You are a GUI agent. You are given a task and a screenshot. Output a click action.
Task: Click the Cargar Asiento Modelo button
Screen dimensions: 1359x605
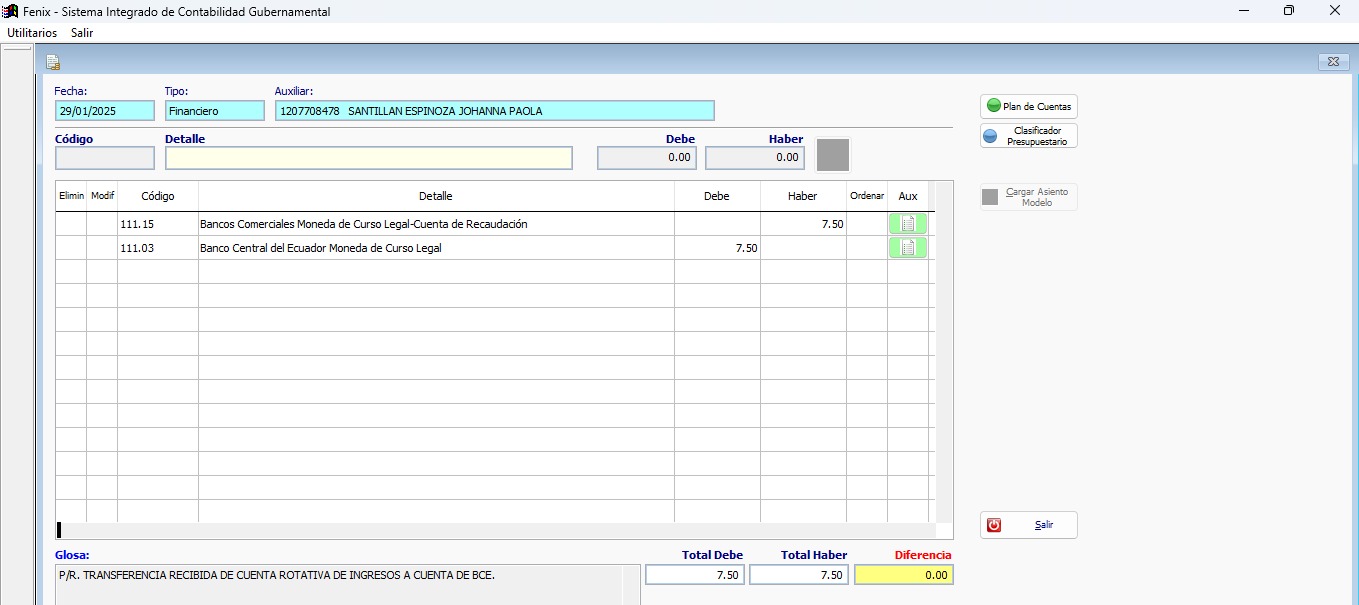(x=1029, y=197)
